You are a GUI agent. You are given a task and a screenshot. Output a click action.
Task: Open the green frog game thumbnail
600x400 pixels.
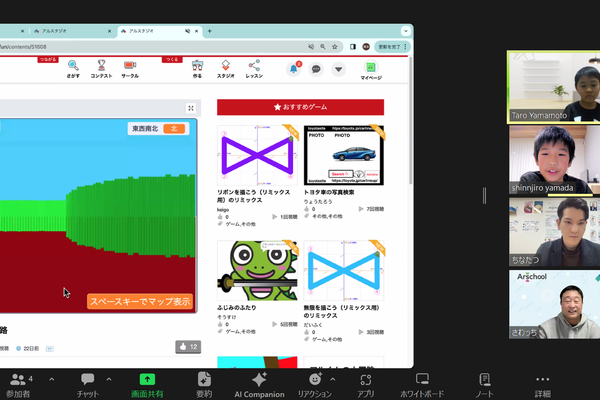click(x=257, y=271)
